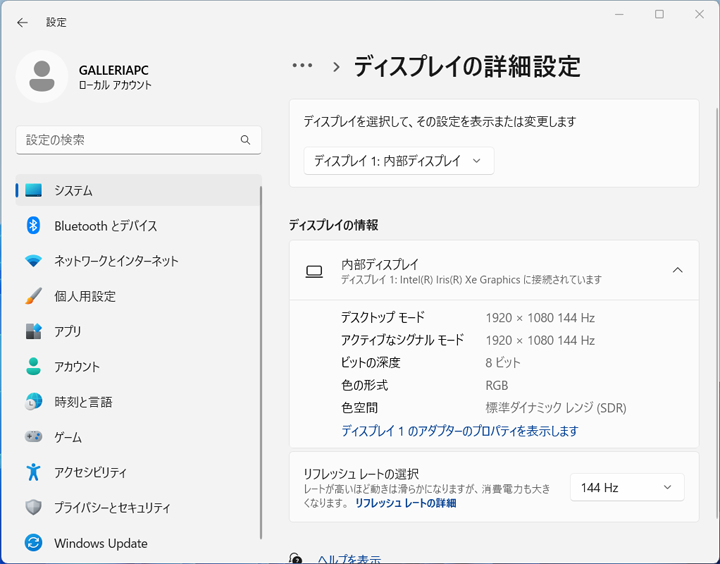The image size is (720, 564).
Task: Open the リフレッシュ レートの詳細 link
Action: coord(405,503)
